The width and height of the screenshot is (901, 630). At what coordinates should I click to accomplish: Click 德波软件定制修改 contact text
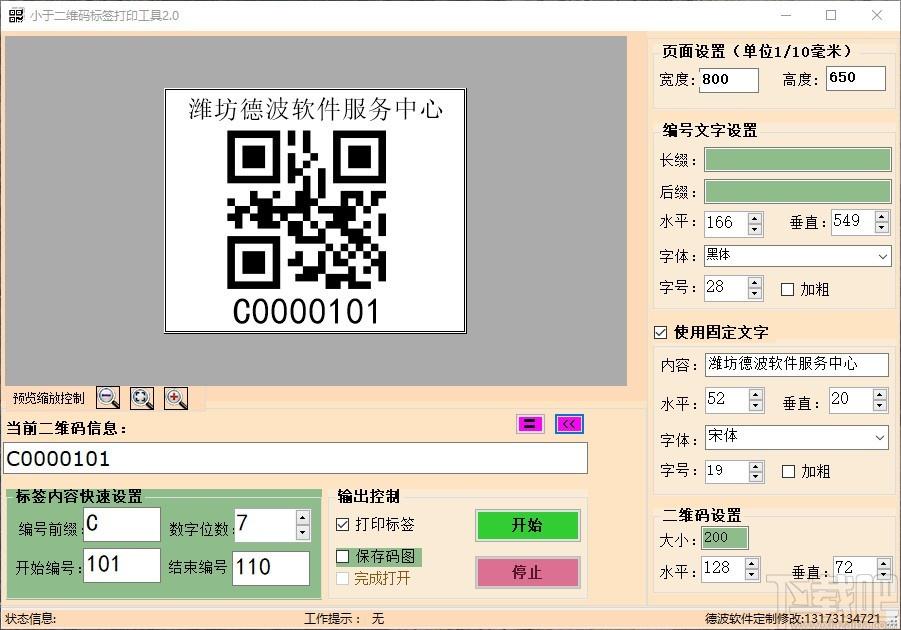(792, 619)
